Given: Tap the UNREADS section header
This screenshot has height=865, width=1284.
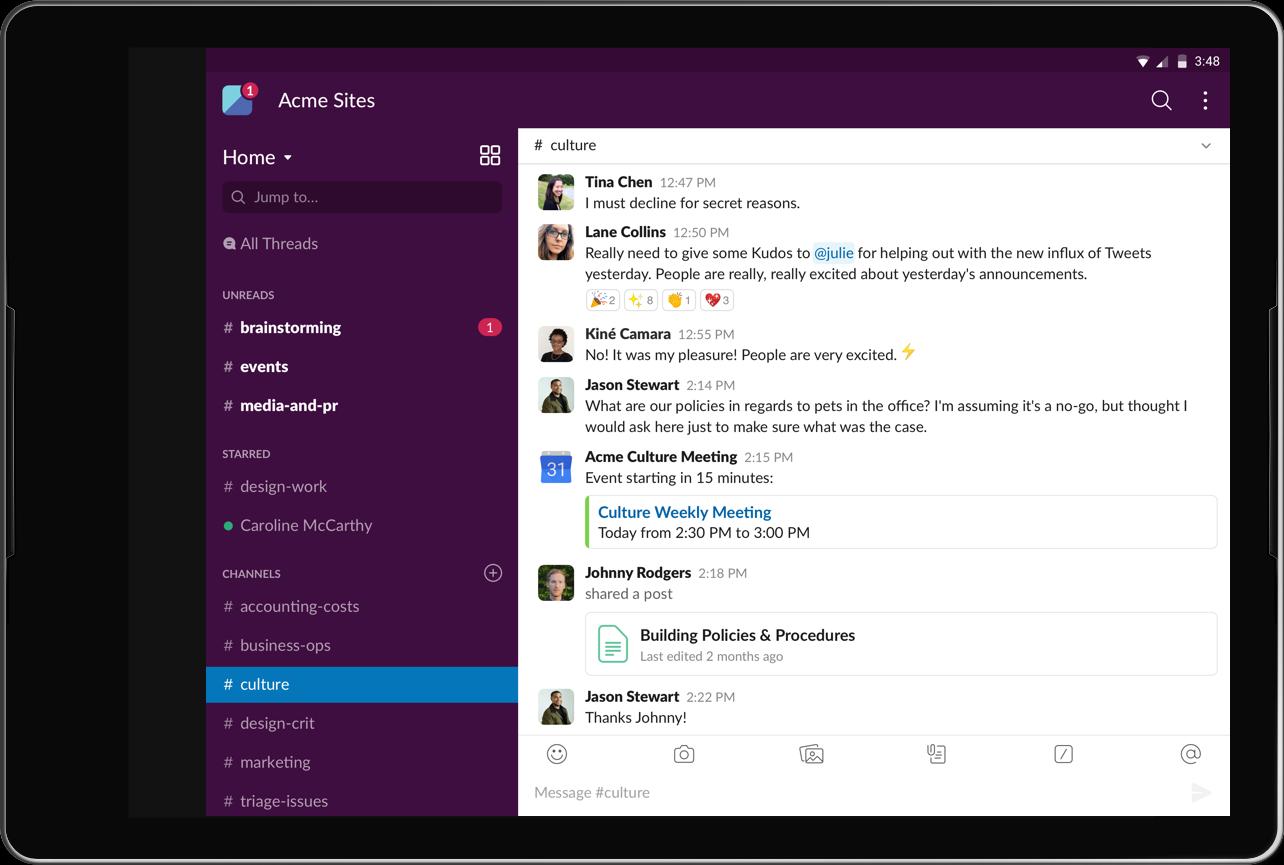Looking at the screenshot, I should [x=248, y=295].
